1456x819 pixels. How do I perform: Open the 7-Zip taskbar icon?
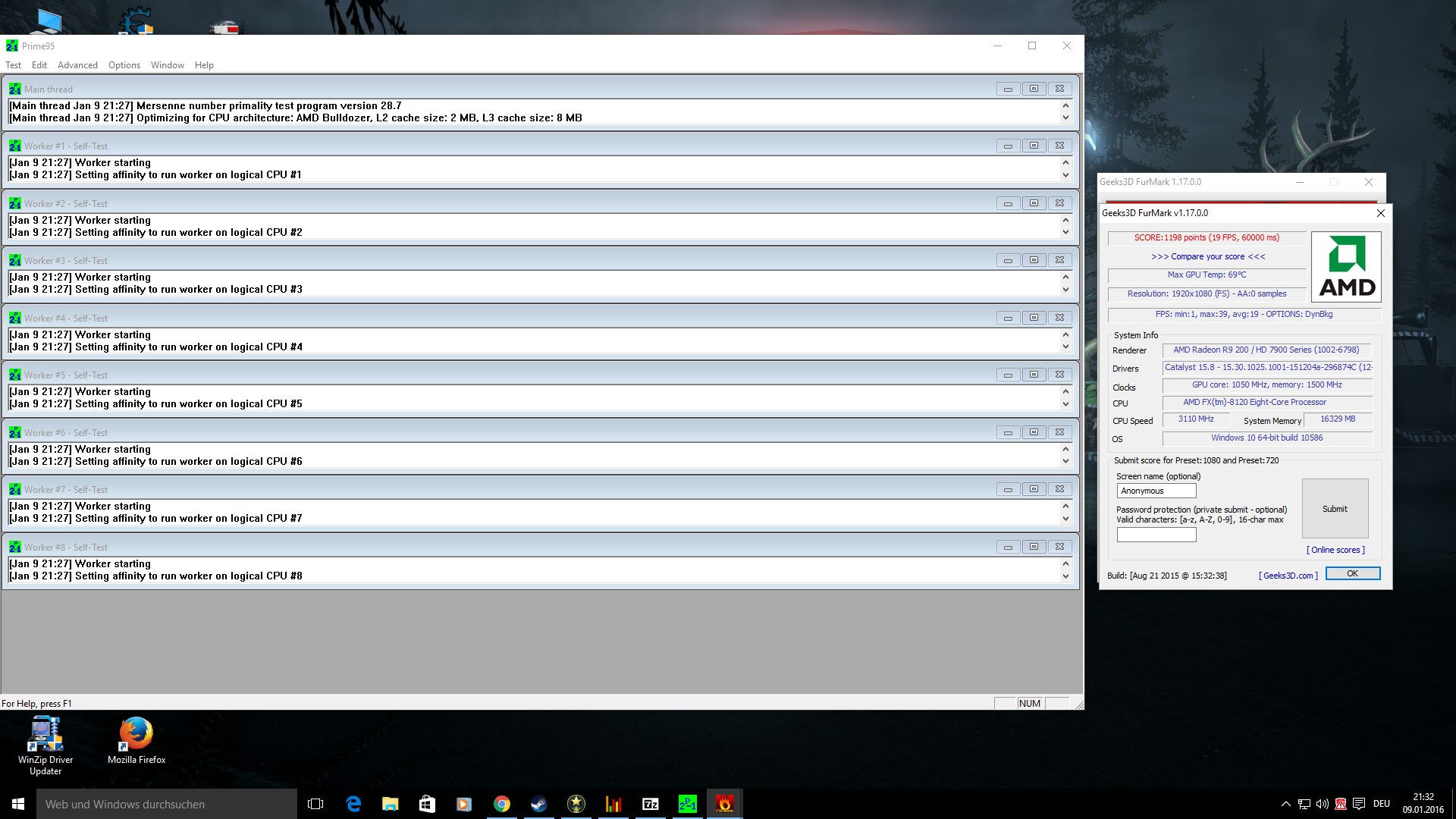(x=651, y=804)
